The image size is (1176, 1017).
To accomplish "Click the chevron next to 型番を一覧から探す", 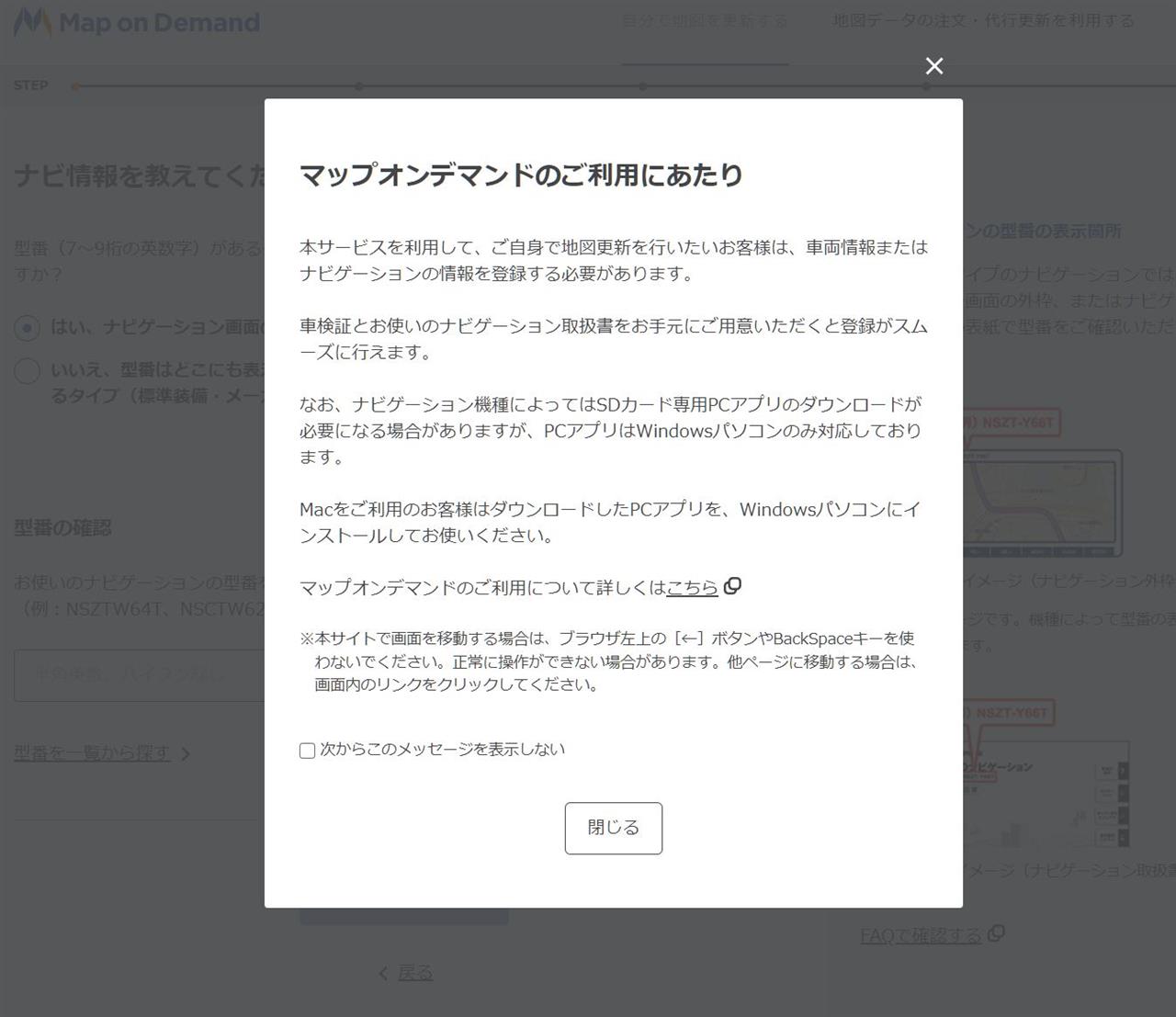I will [x=186, y=754].
